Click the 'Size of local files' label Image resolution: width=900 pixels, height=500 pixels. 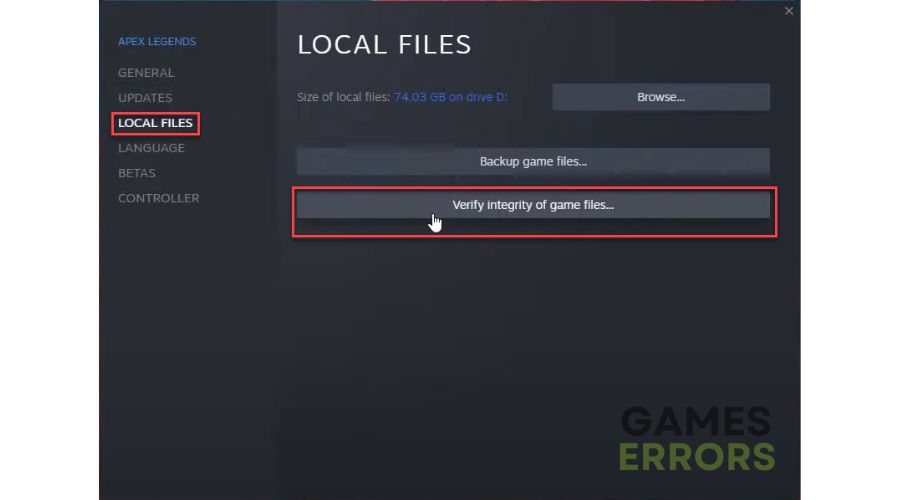pyautogui.click(x=343, y=97)
